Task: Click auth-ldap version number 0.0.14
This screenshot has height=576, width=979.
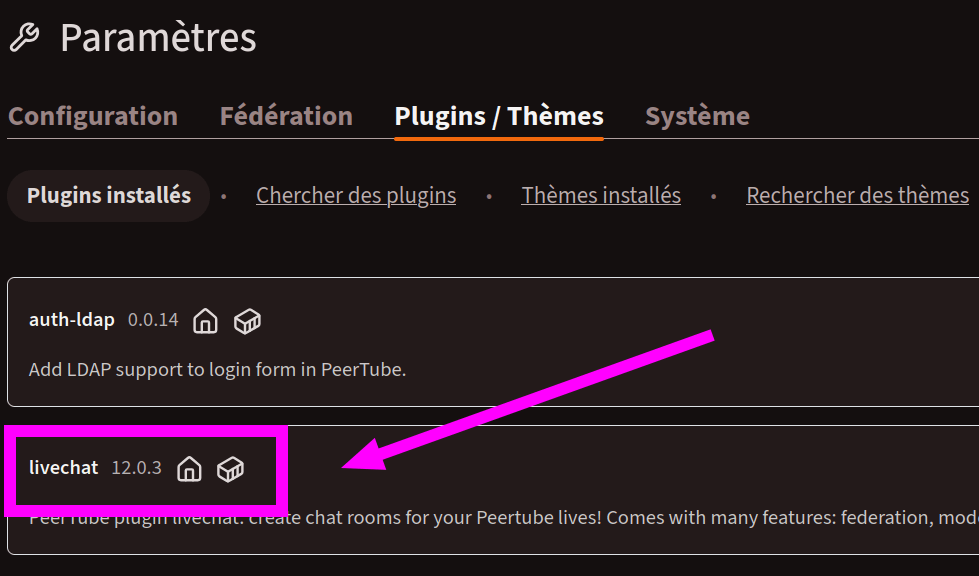Action: coord(153,320)
